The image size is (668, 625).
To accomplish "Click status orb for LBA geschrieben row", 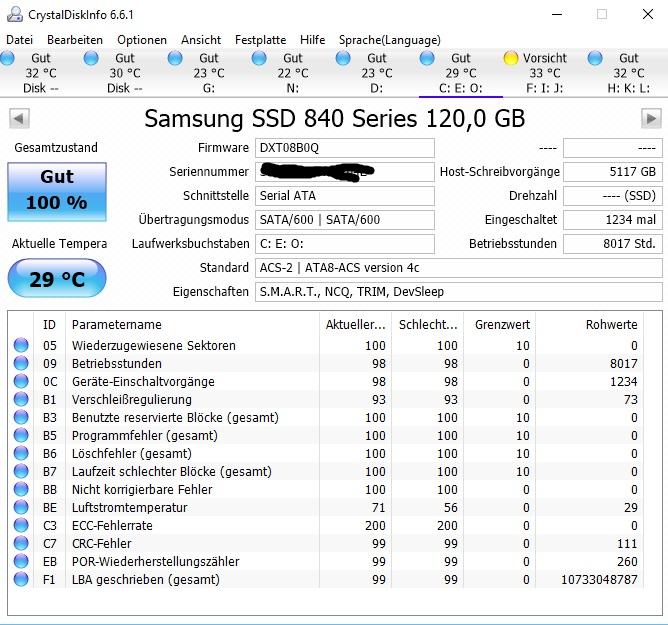I will tap(21, 579).
